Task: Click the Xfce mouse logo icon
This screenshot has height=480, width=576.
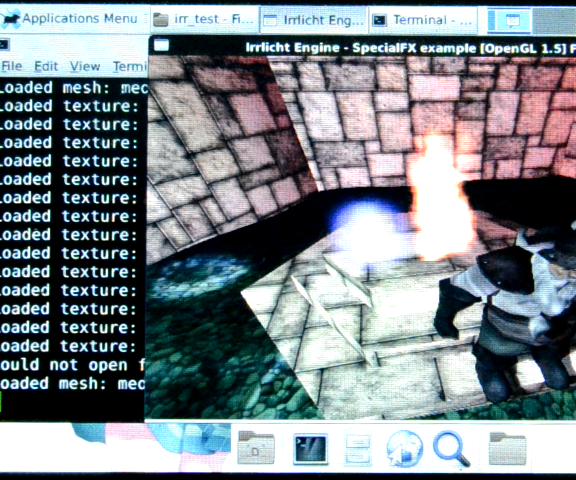Action: 10,19
